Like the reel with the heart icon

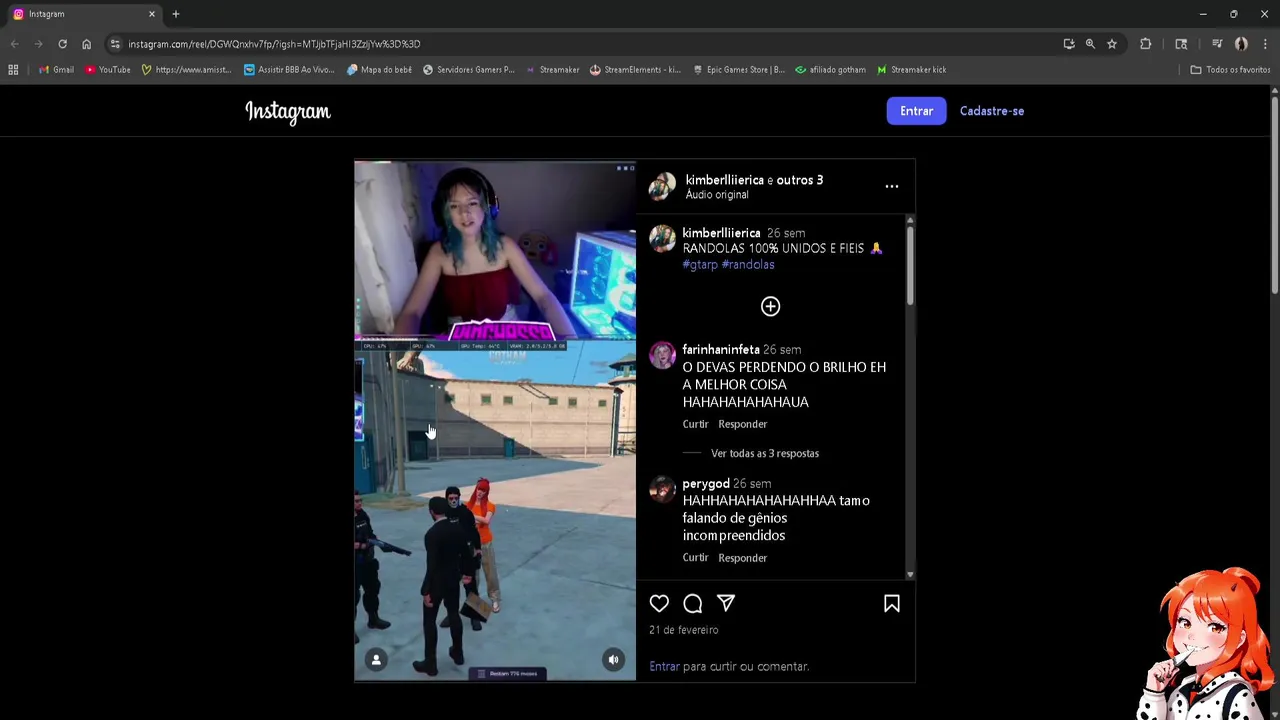(x=659, y=603)
